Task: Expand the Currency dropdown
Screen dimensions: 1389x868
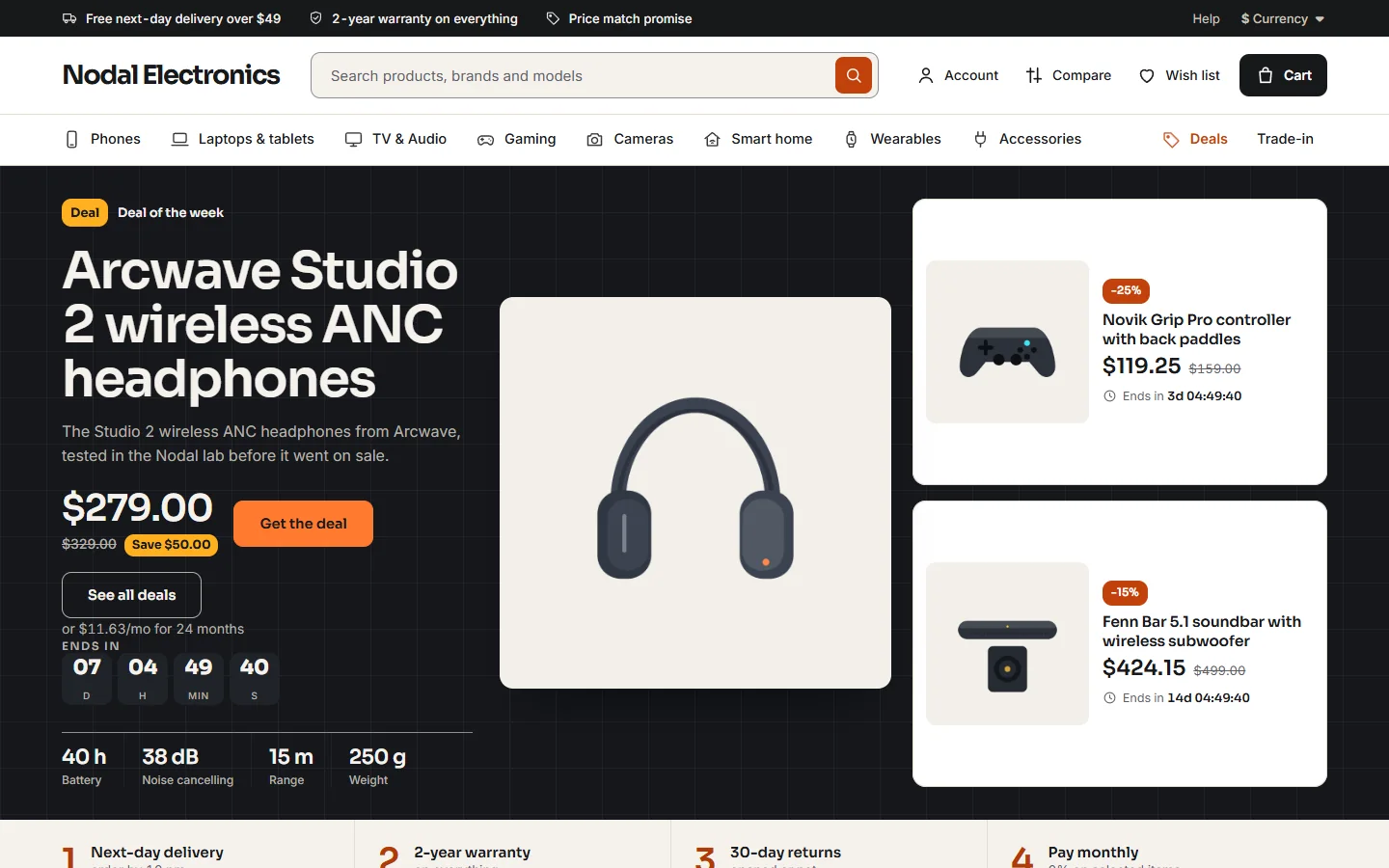Action: click(x=1283, y=18)
